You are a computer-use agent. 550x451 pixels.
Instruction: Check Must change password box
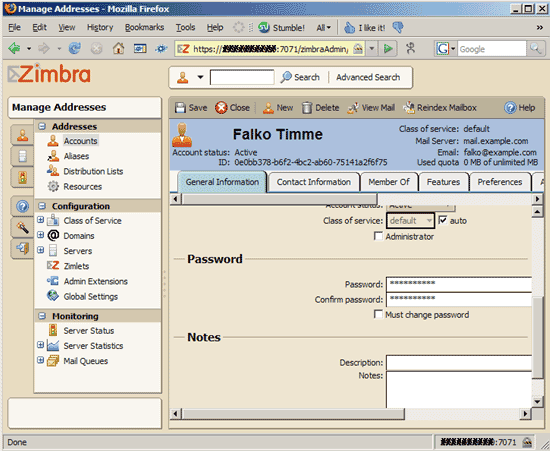click(x=378, y=314)
